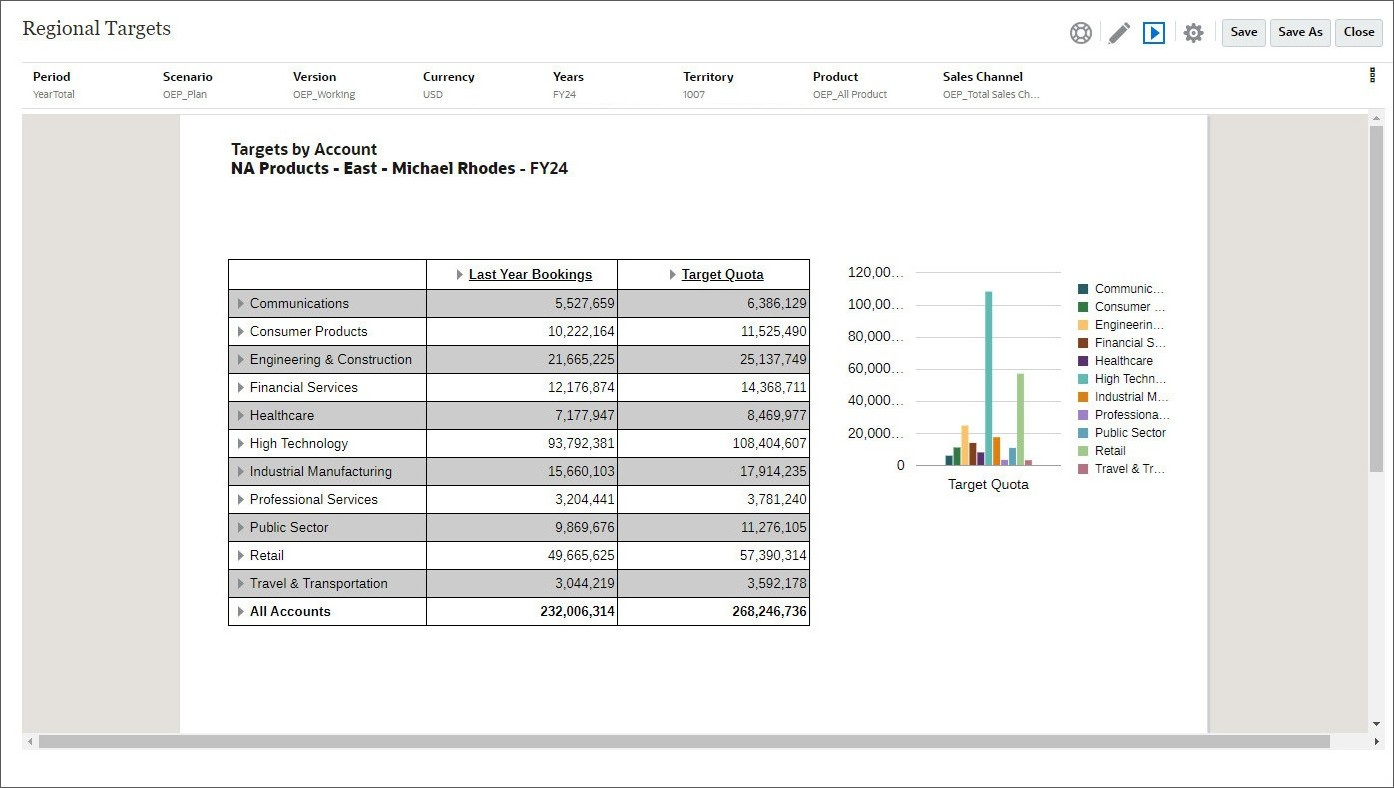The image size is (1394, 788).
Task: Expand the High Technology account row
Action: click(240, 443)
